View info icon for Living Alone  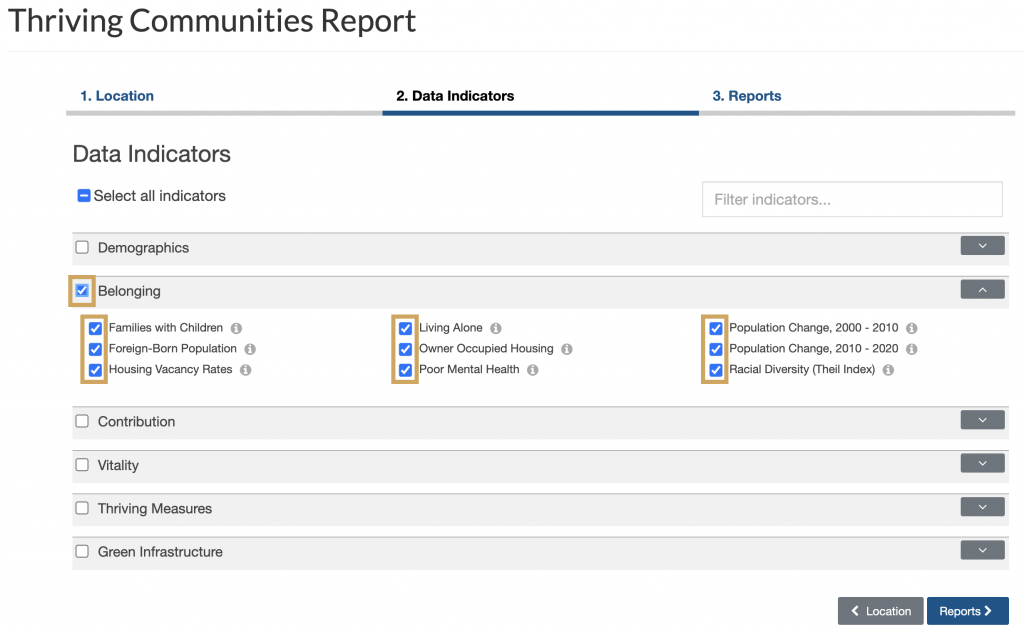tap(496, 328)
